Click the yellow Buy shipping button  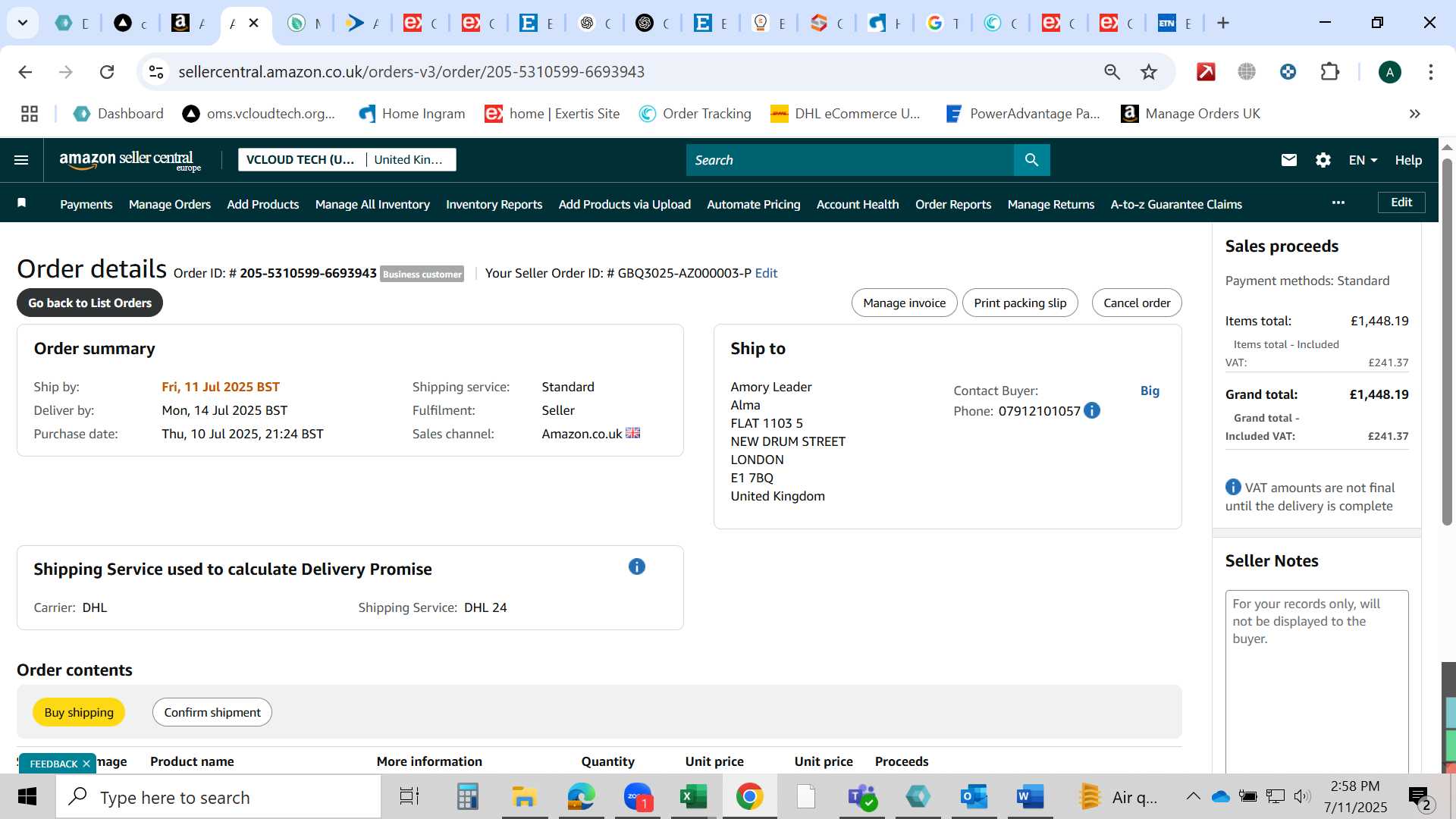pos(79,712)
